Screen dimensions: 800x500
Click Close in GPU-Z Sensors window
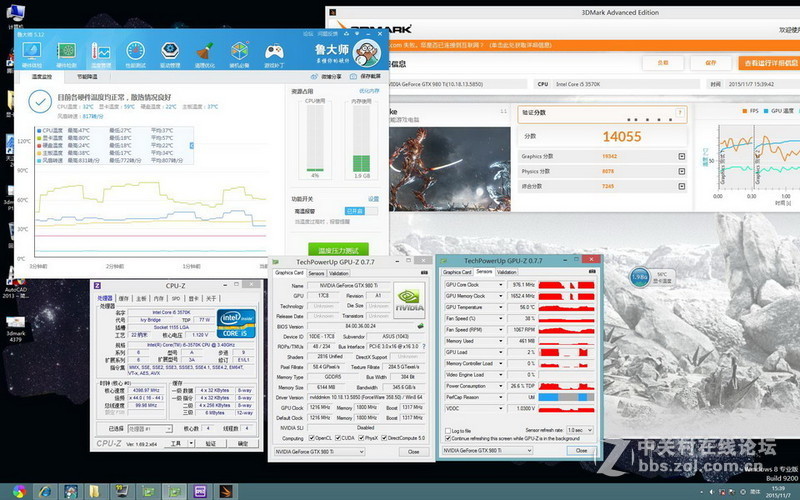tap(581, 451)
